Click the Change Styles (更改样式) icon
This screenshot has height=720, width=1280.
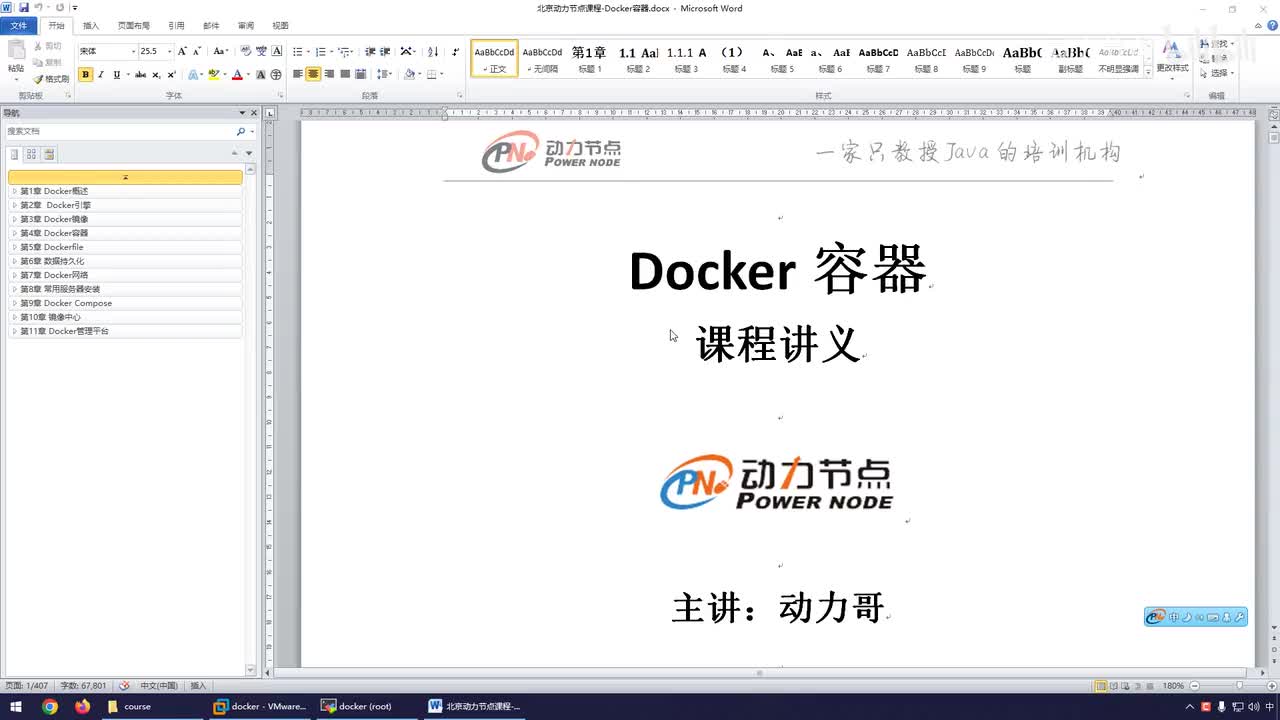click(1172, 57)
